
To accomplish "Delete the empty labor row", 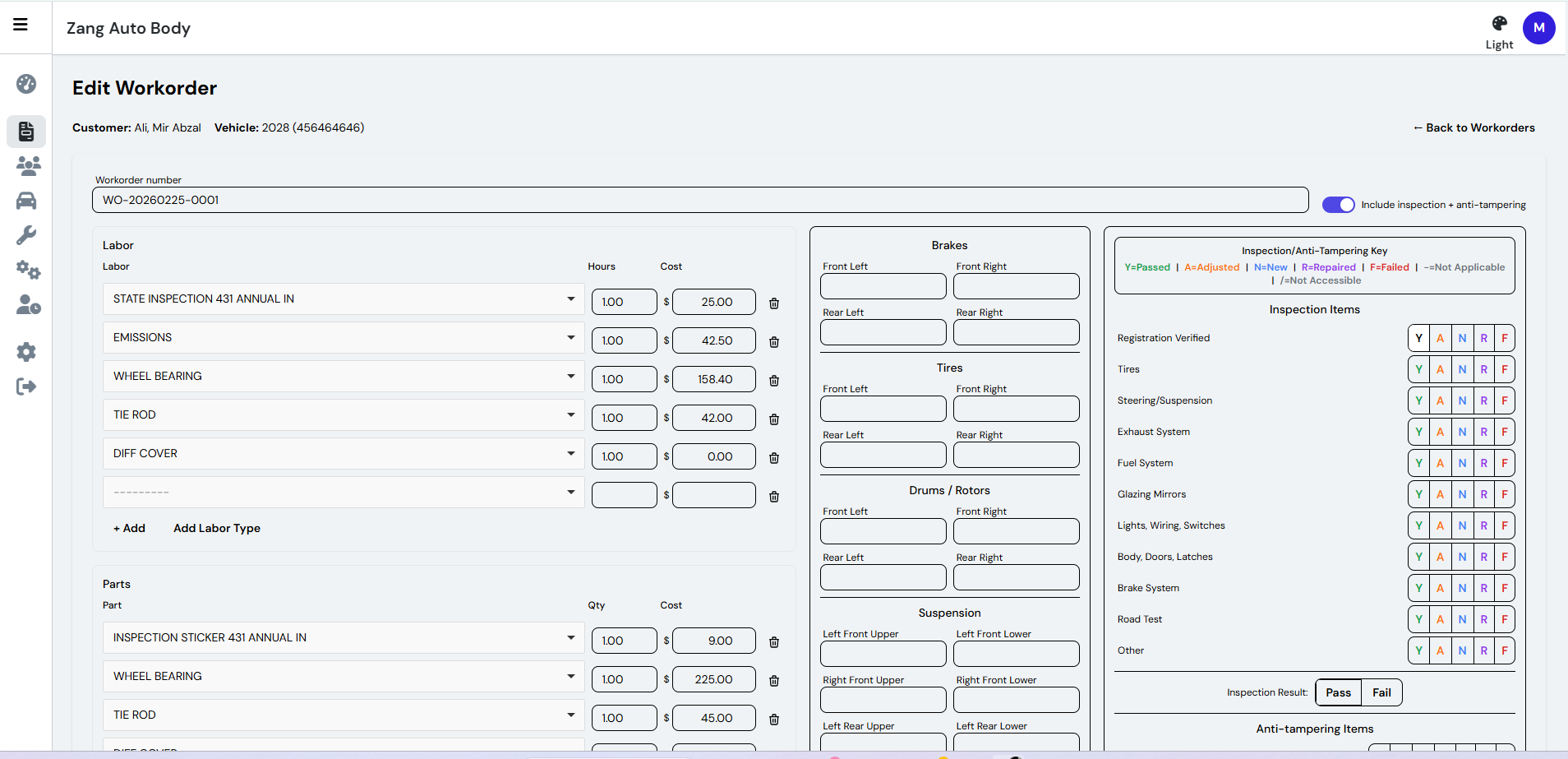I will click(x=774, y=497).
